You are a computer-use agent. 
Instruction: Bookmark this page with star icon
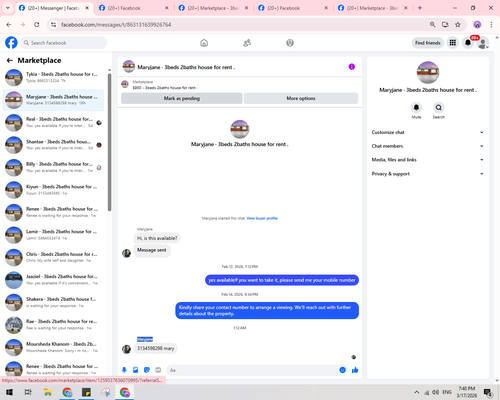(x=458, y=24)
